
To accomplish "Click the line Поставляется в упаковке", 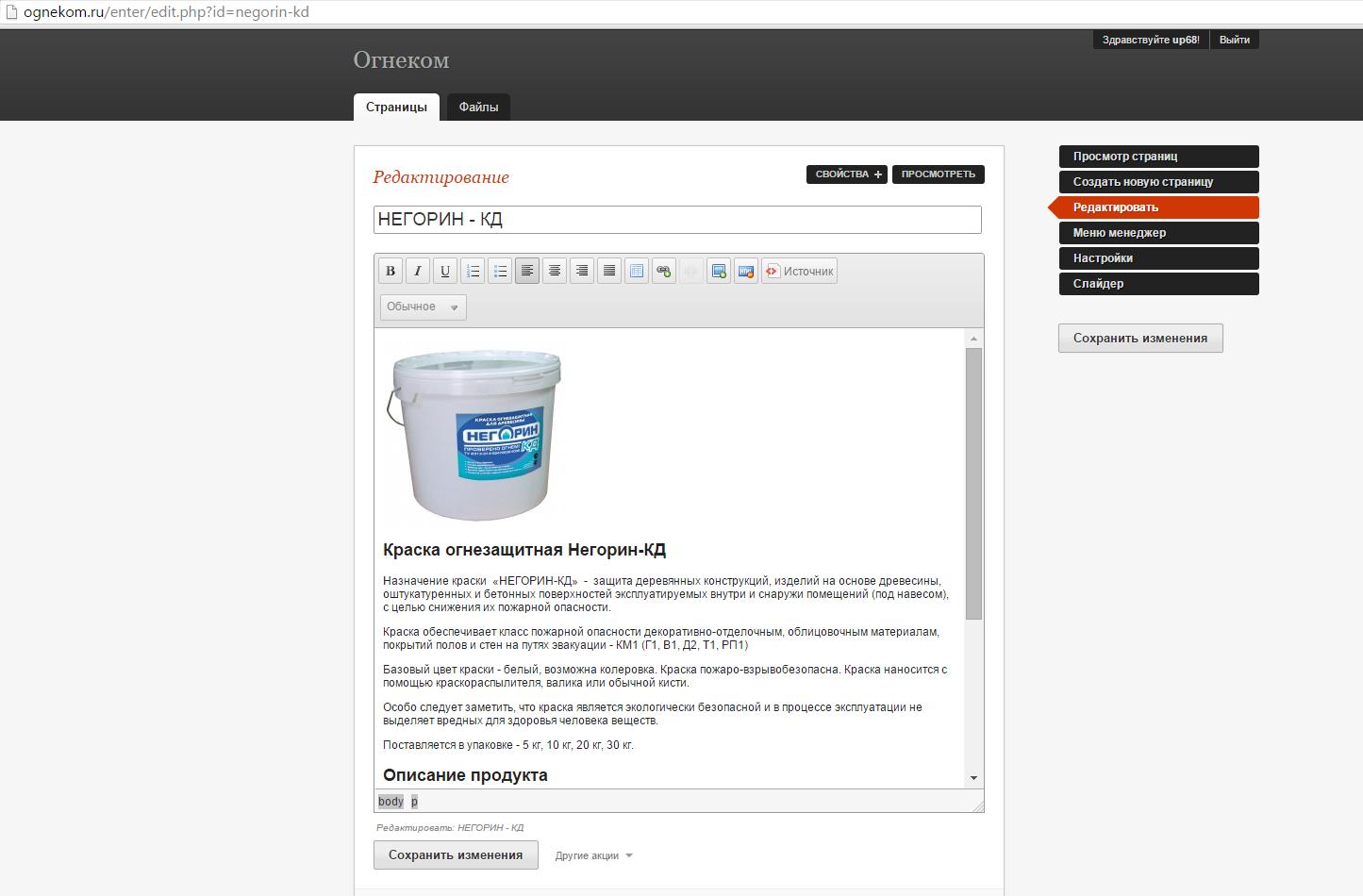I will pyautogui.click(x=508, y=745).
